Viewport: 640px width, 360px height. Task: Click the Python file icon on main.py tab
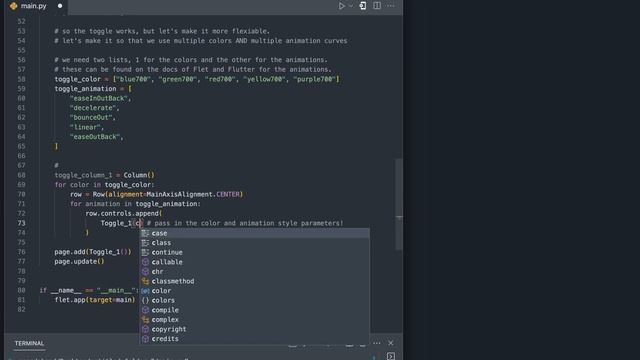pyautogui.click(x=13, y=6)
